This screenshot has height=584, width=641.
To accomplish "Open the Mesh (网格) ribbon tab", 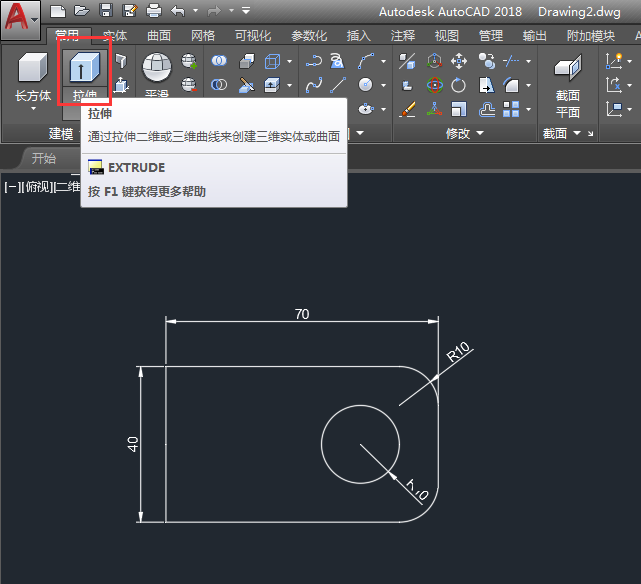I will (x=202, y=35).
